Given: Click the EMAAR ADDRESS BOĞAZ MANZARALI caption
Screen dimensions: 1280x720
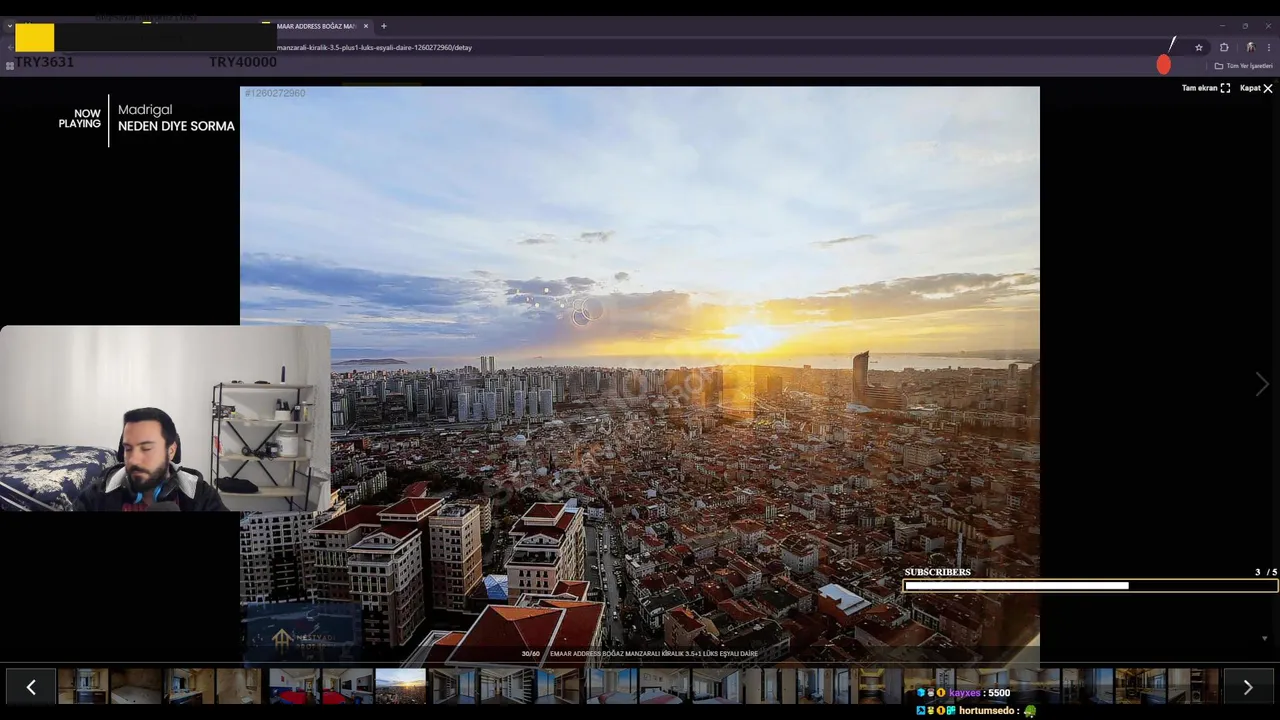Looking at the screenshot, I should click(654, 654).
